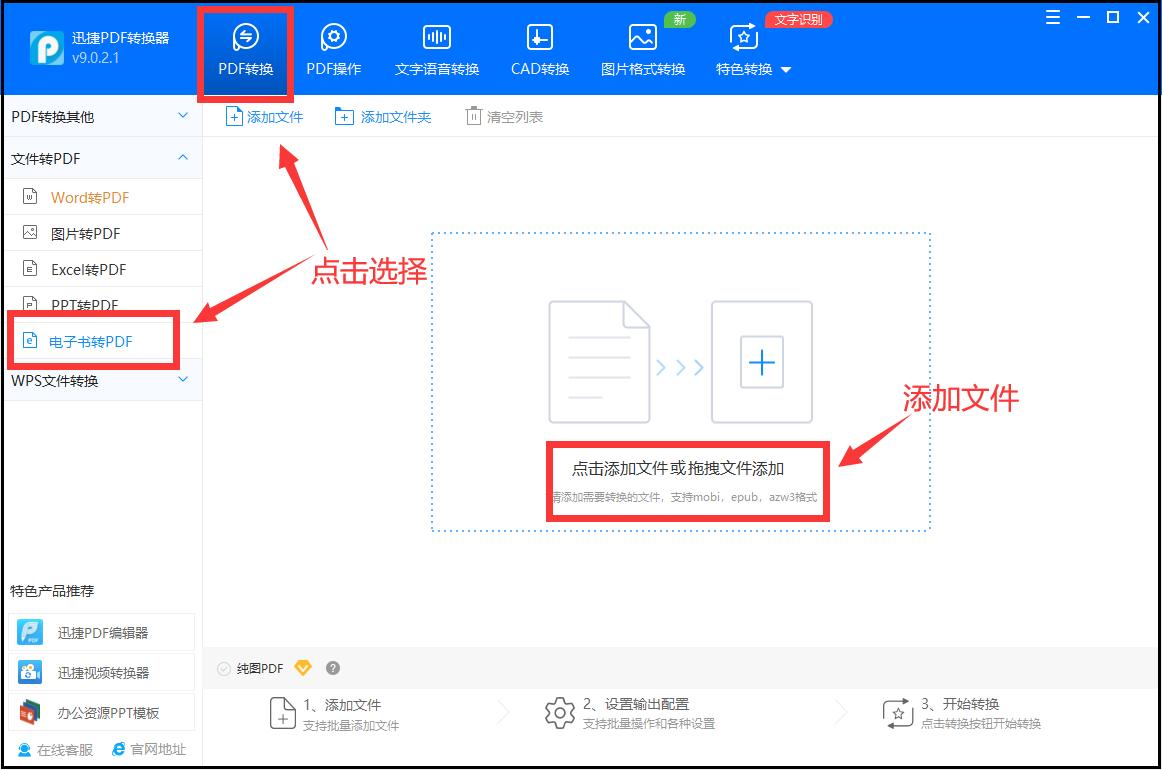
Task: Click the VIP crown next to 纯图PDF
Action: 303,667
